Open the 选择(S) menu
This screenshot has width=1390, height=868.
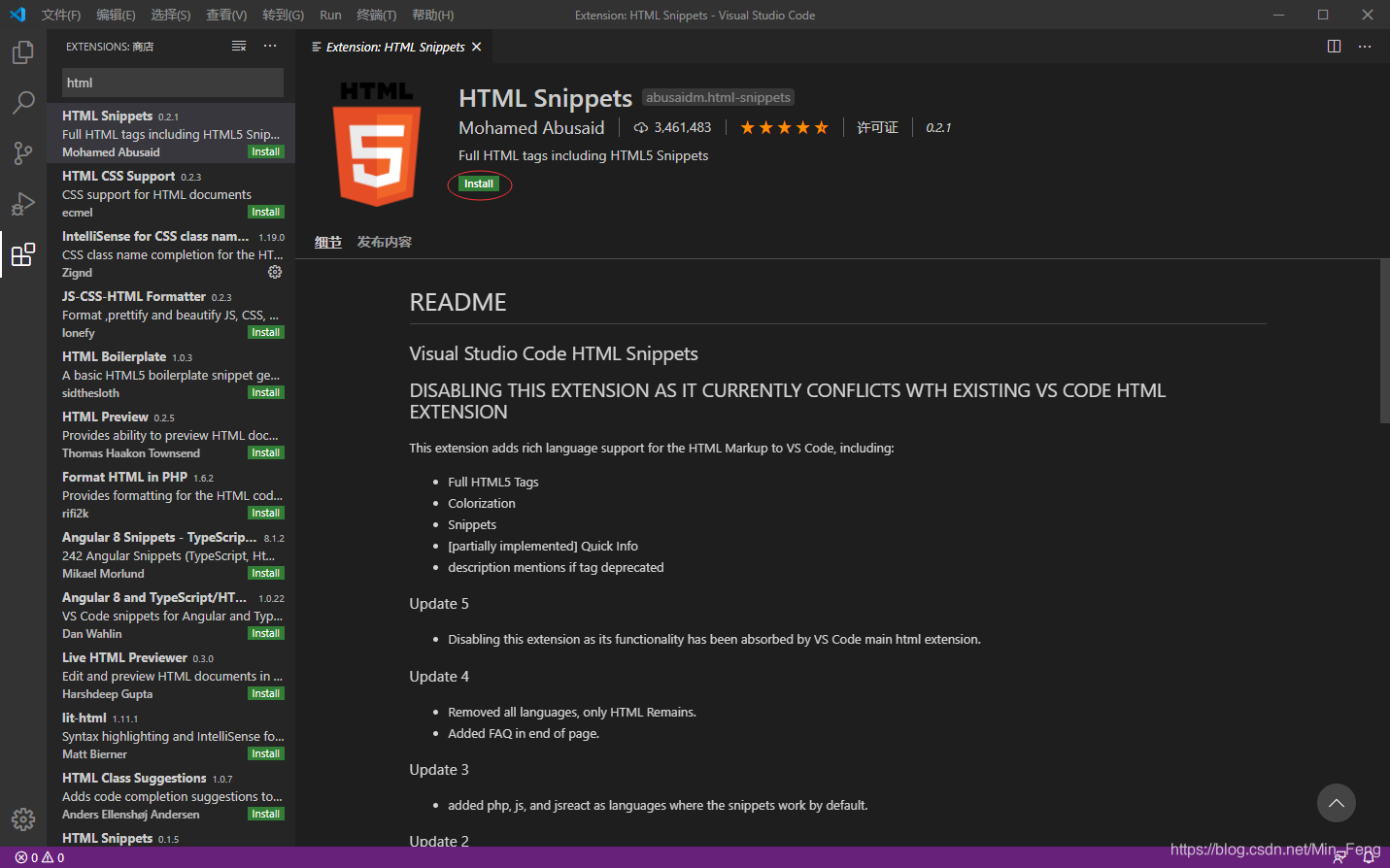coord(171,15)
